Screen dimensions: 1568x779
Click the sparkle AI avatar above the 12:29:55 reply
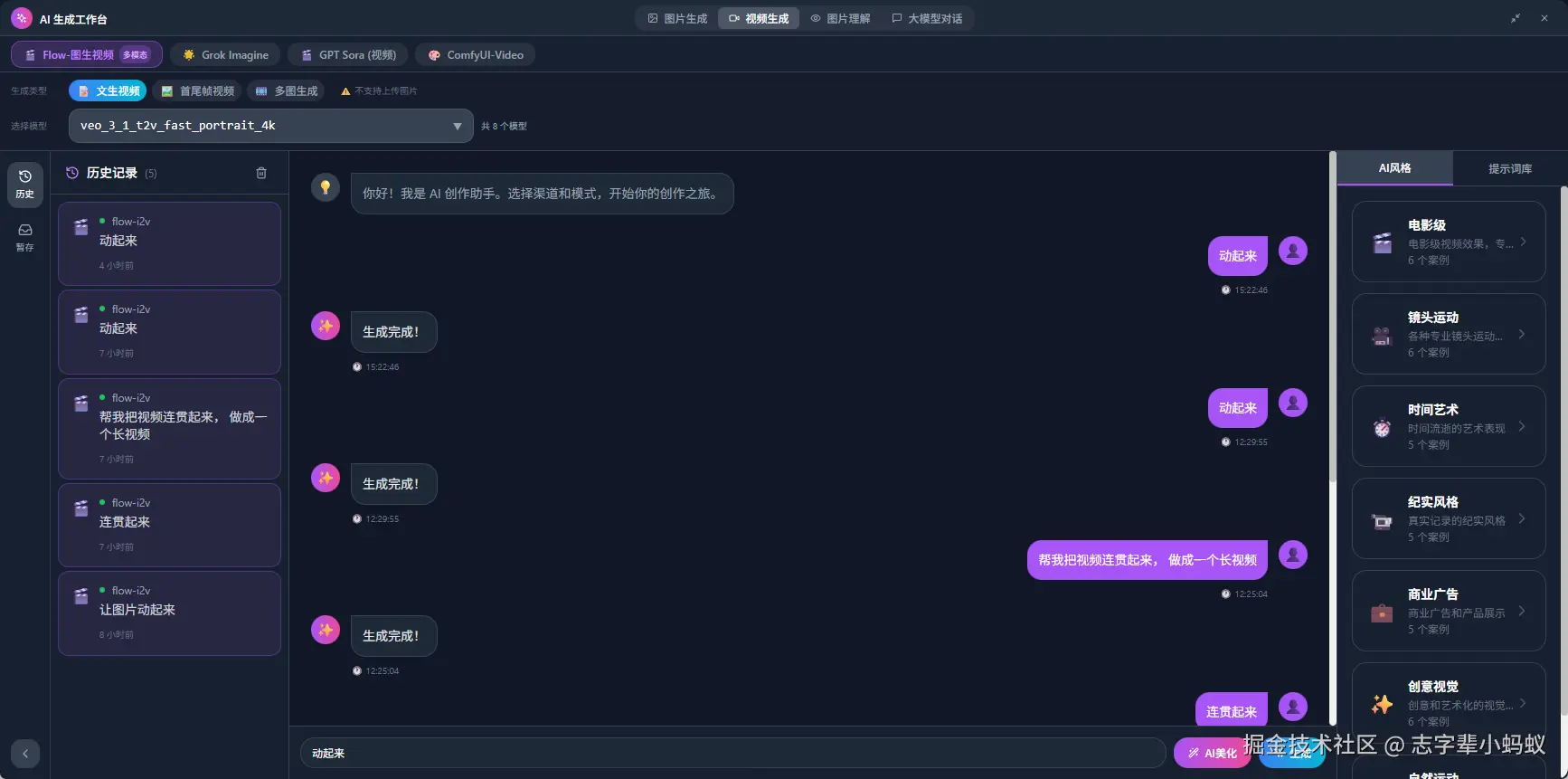(326, 478)
